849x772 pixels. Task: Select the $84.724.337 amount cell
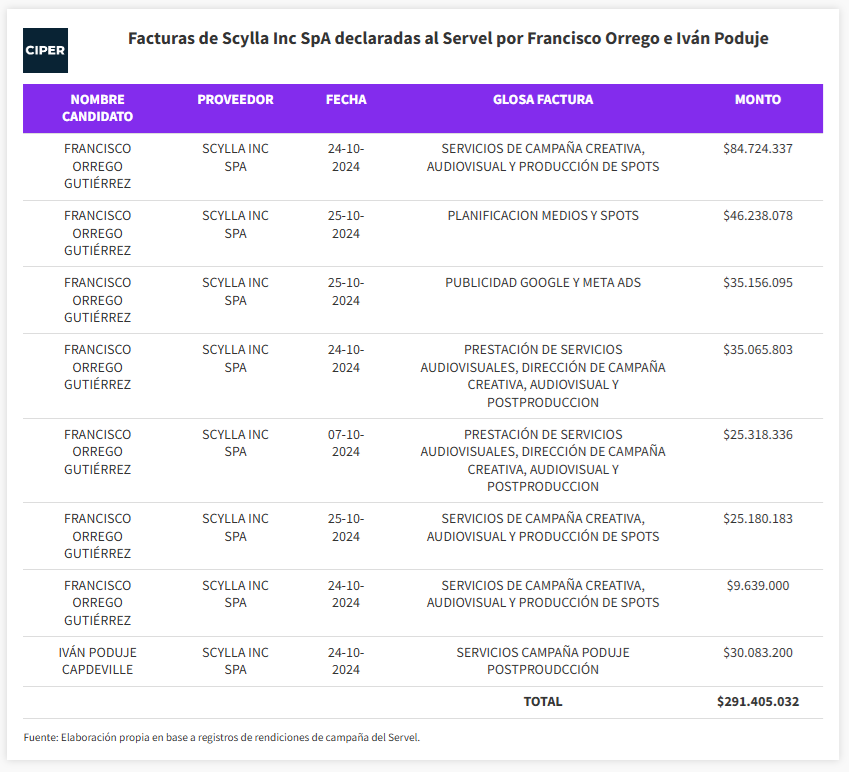[757, 148]
